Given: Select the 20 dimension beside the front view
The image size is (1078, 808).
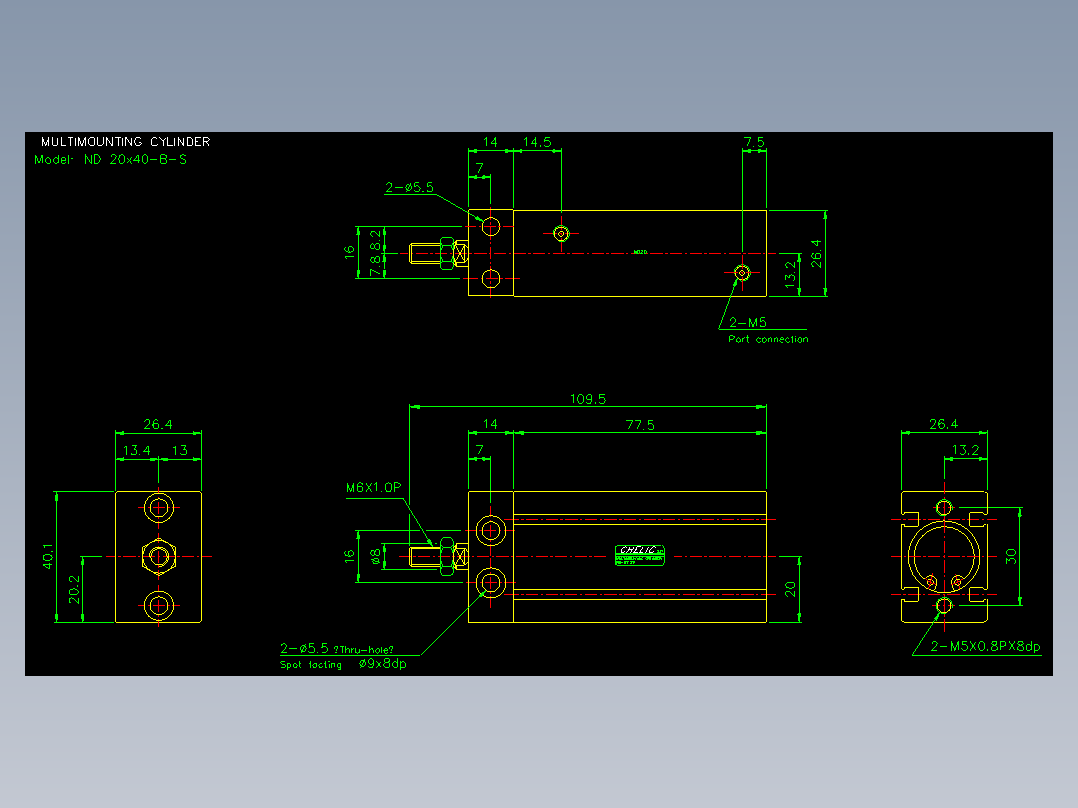Looking at the screenshot, I should pyautogui.click(x=791, y=589).
